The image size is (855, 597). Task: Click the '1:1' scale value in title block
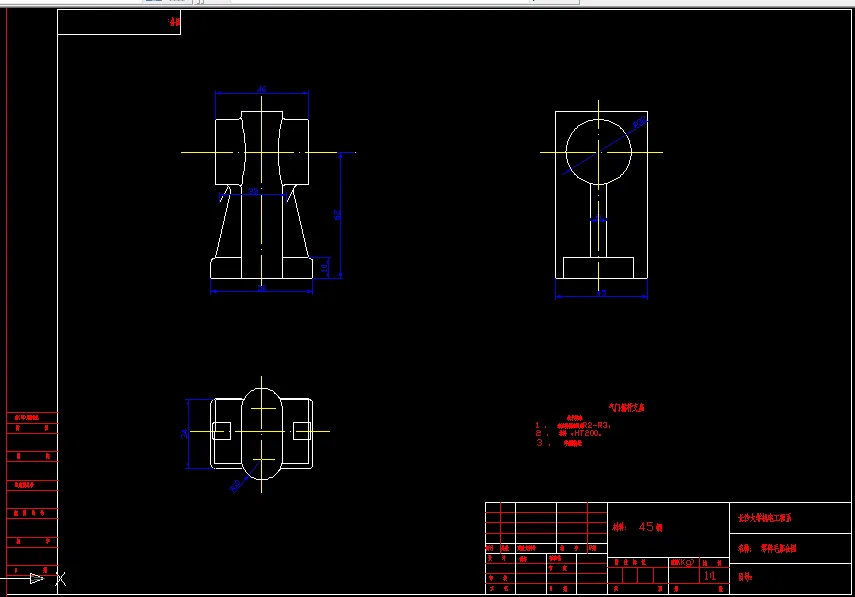709,576
